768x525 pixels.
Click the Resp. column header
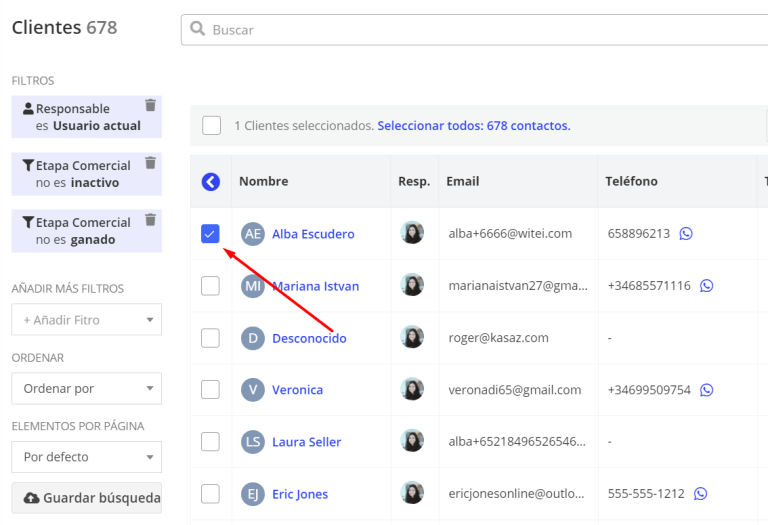click(x=414, y=182)
